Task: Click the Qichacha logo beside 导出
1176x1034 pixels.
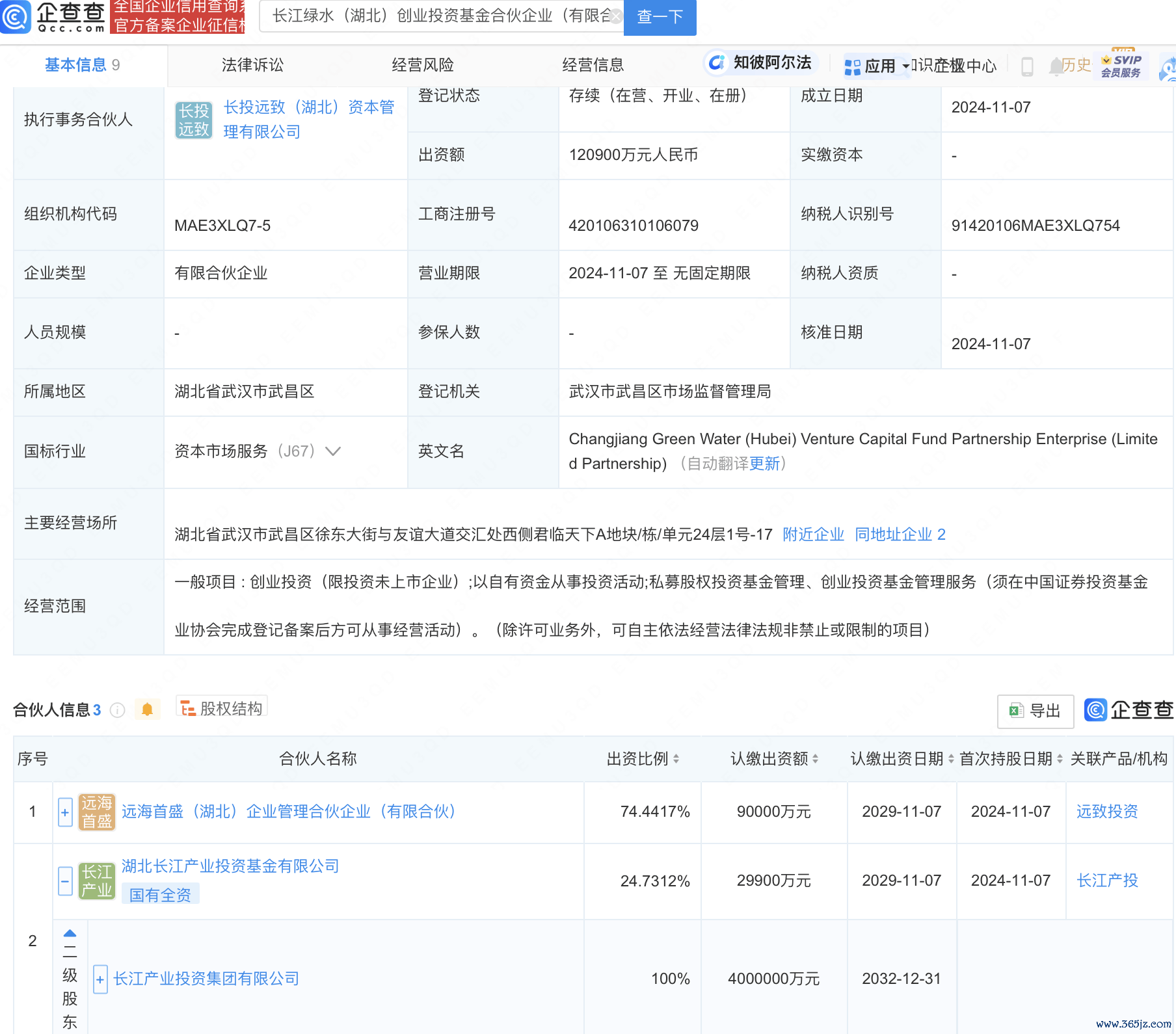Action: 1129,710
